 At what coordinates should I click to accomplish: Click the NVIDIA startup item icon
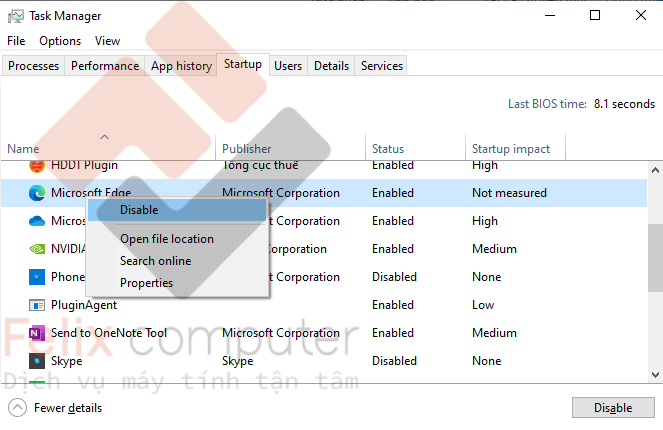[x=37, y=249]
